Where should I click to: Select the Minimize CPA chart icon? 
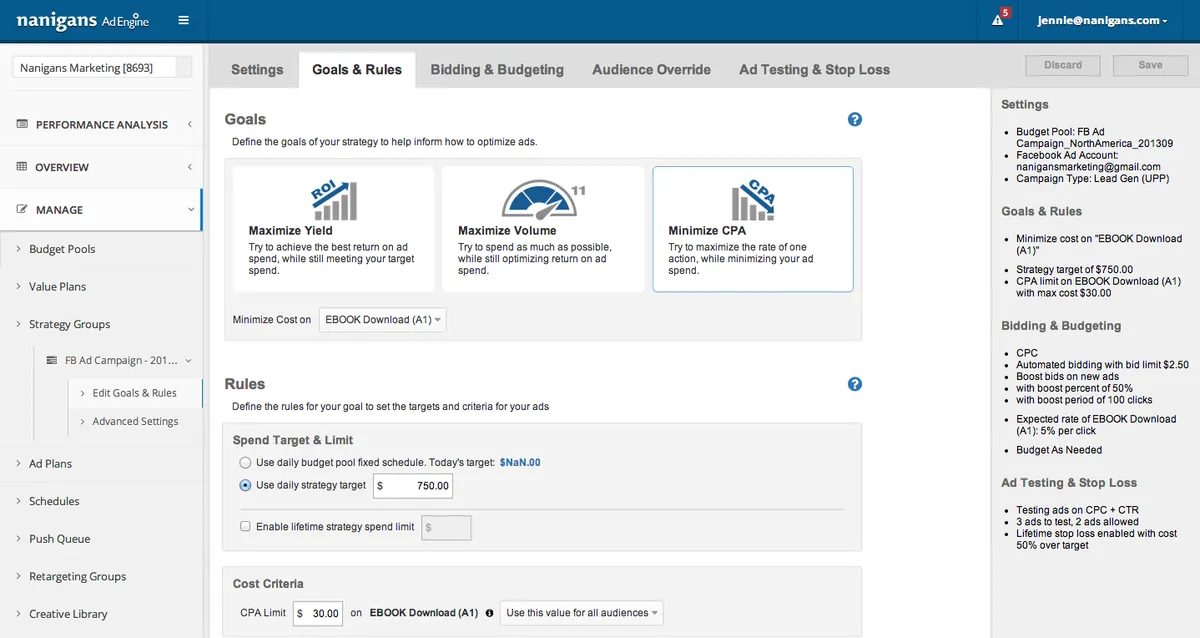(754, 200)
